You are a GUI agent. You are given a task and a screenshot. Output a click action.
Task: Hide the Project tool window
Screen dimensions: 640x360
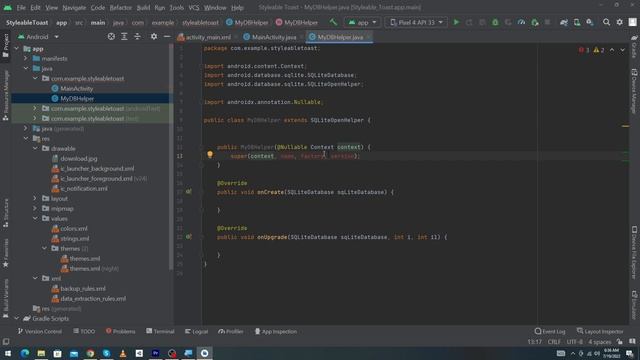click(167, 37)
